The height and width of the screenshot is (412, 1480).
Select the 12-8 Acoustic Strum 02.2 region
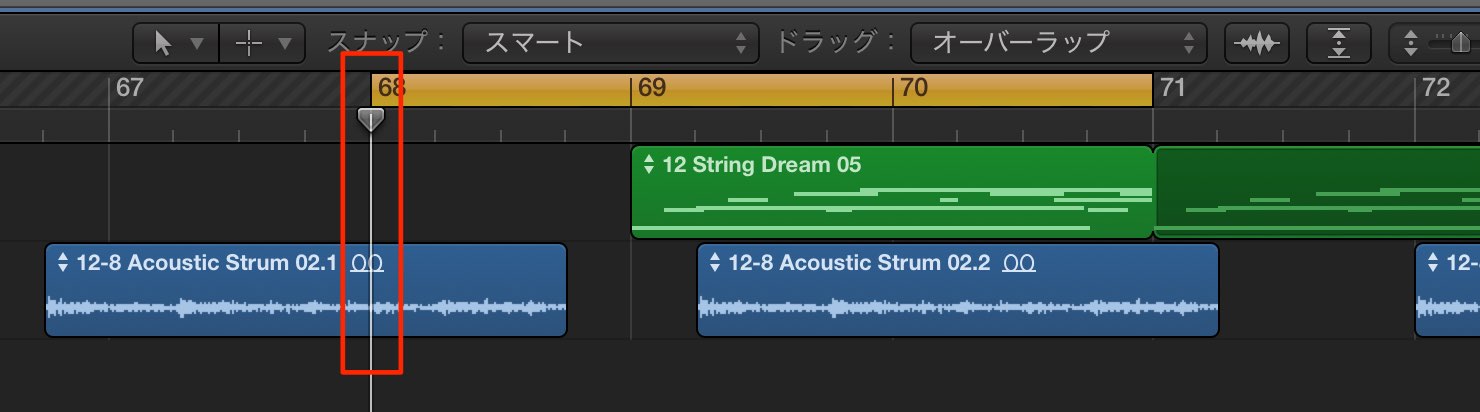point(958,290)
